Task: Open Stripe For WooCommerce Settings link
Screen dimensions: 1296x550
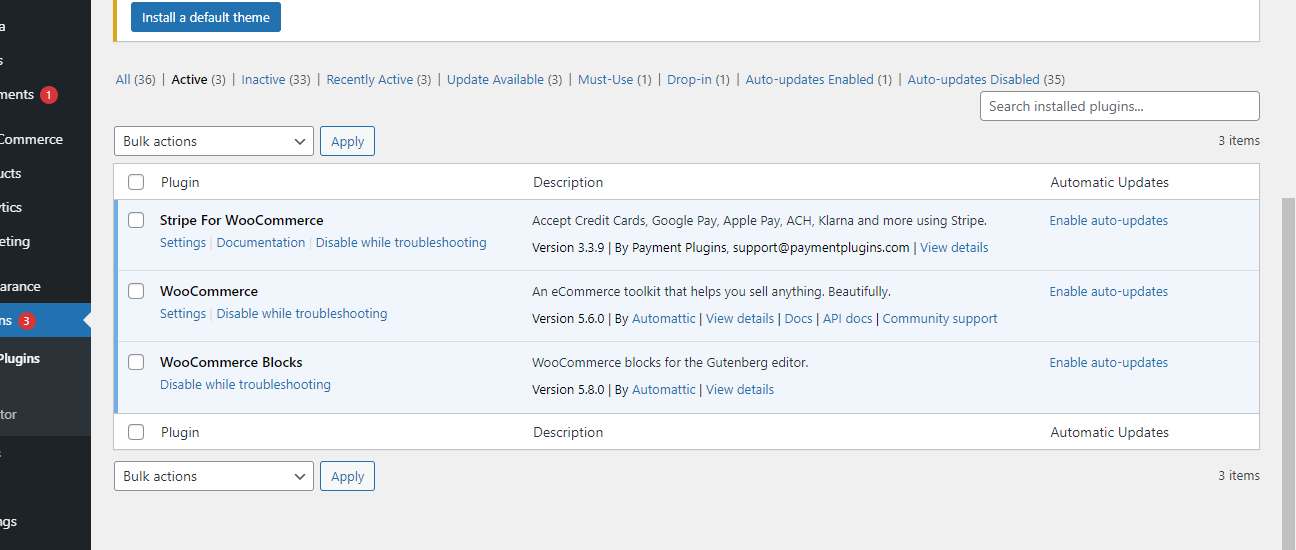Action: click(x=183, y=242)
